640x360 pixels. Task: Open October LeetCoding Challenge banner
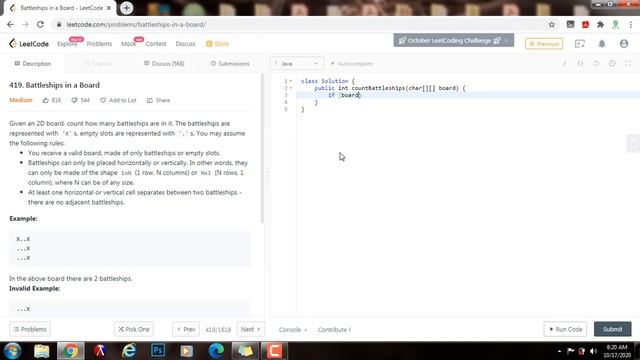(453, 40)
